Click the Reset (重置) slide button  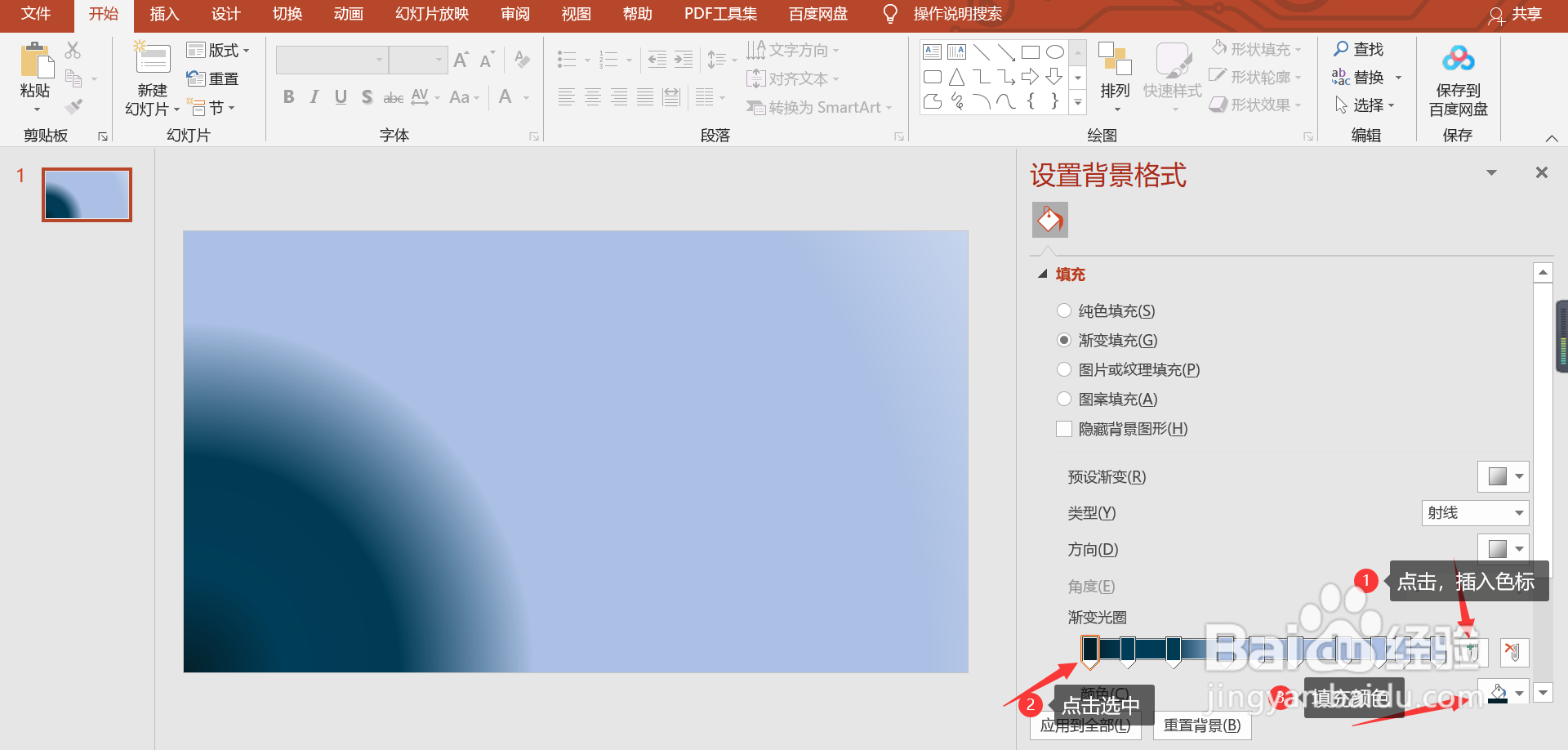[x=213, y=79]
